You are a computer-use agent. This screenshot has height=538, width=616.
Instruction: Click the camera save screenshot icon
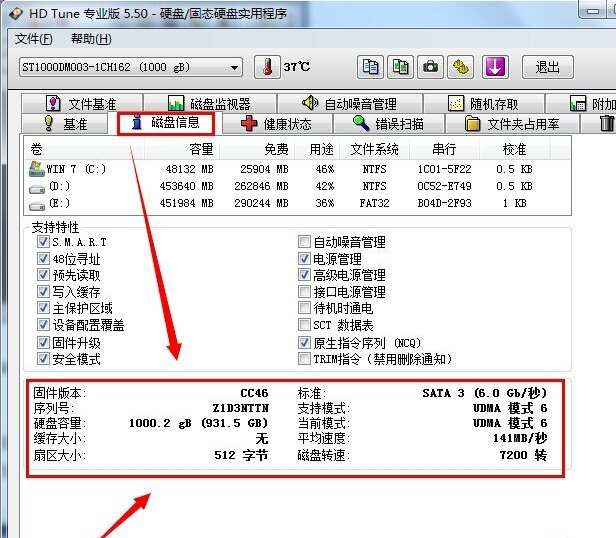(430, 67)
